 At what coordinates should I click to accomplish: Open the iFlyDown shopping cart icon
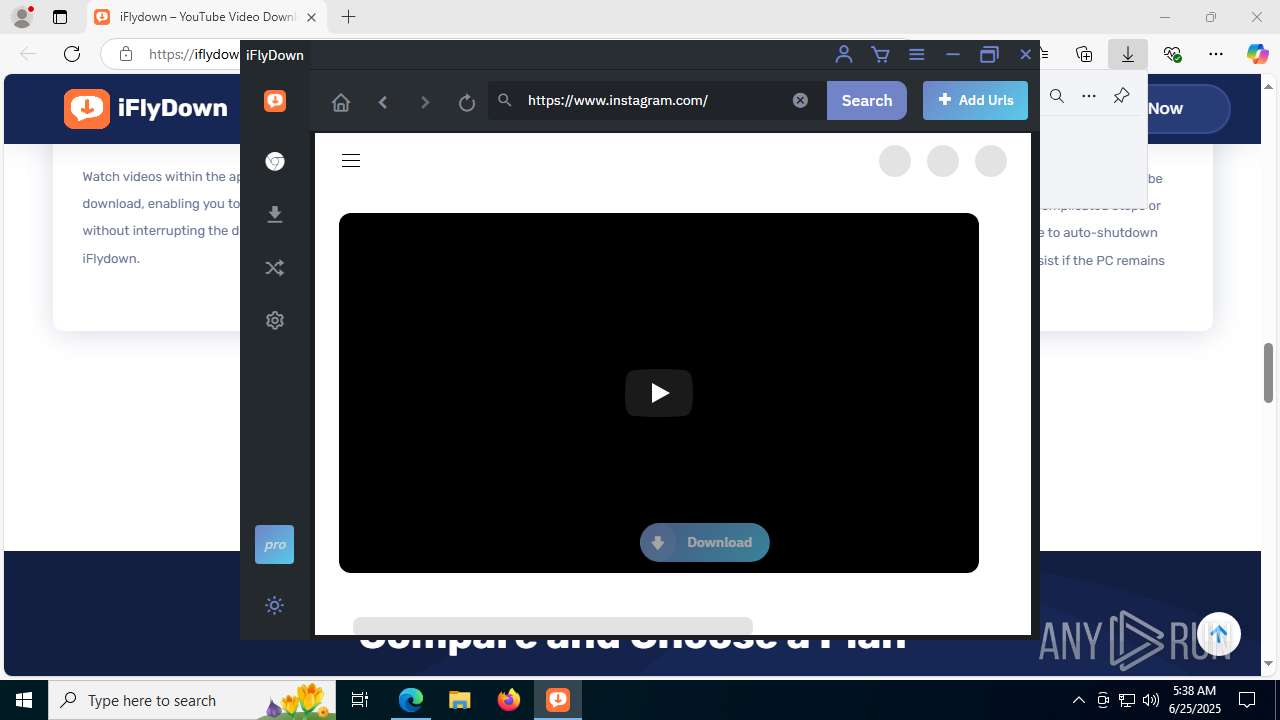(880, 55)
